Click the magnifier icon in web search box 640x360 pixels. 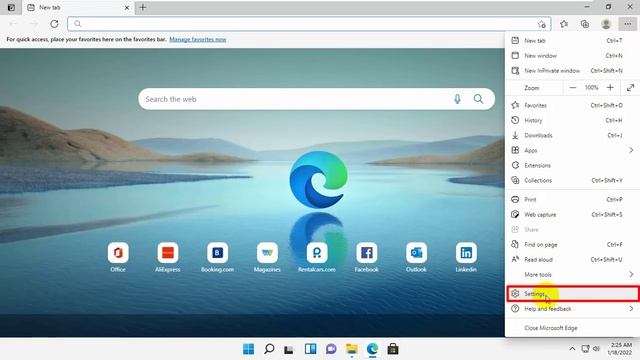(478, 99)
